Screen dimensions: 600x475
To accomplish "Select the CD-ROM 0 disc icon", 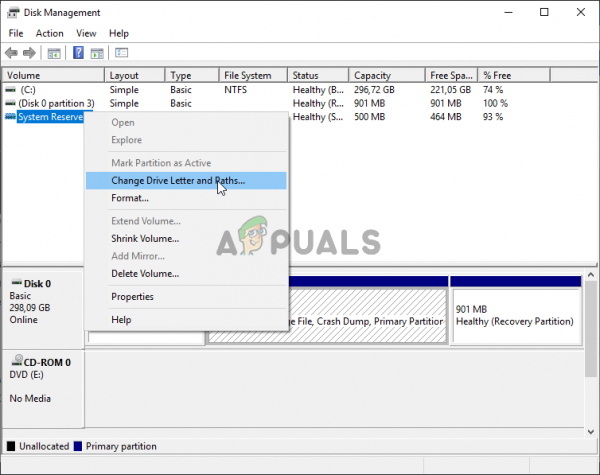I will (x=17, y=360).
